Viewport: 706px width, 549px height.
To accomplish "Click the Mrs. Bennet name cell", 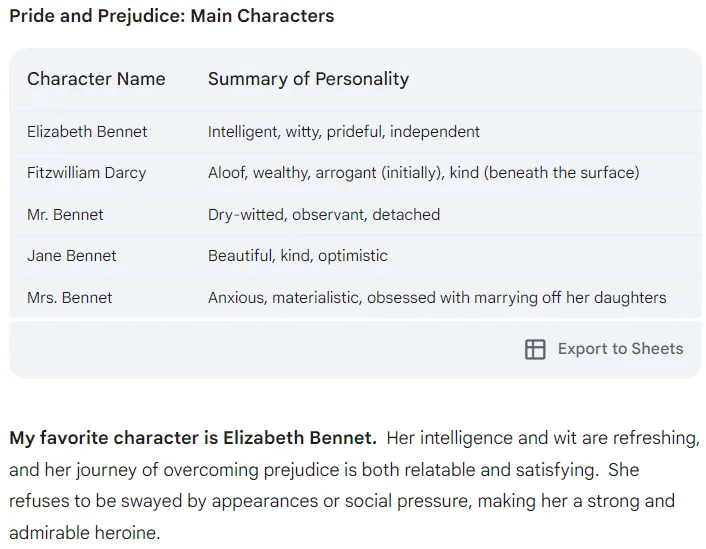I will tap(69, 298).
